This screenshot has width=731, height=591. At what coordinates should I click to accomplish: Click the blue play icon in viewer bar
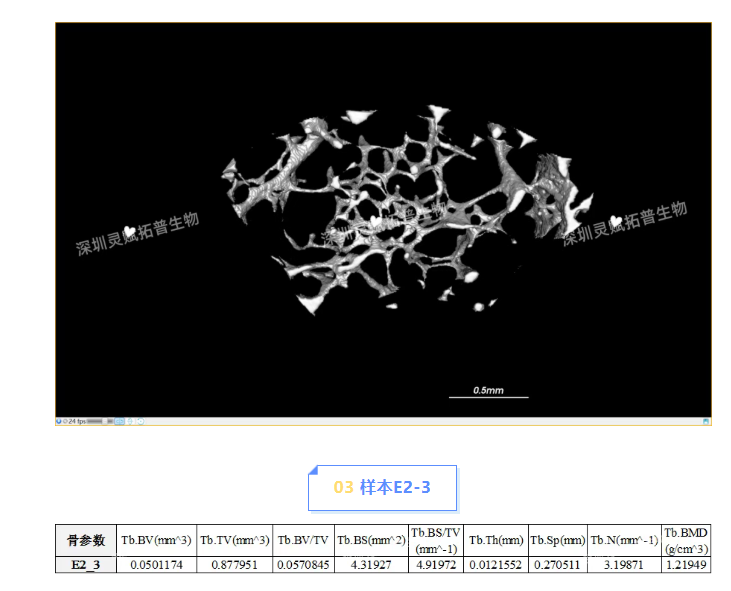point(58,421)
